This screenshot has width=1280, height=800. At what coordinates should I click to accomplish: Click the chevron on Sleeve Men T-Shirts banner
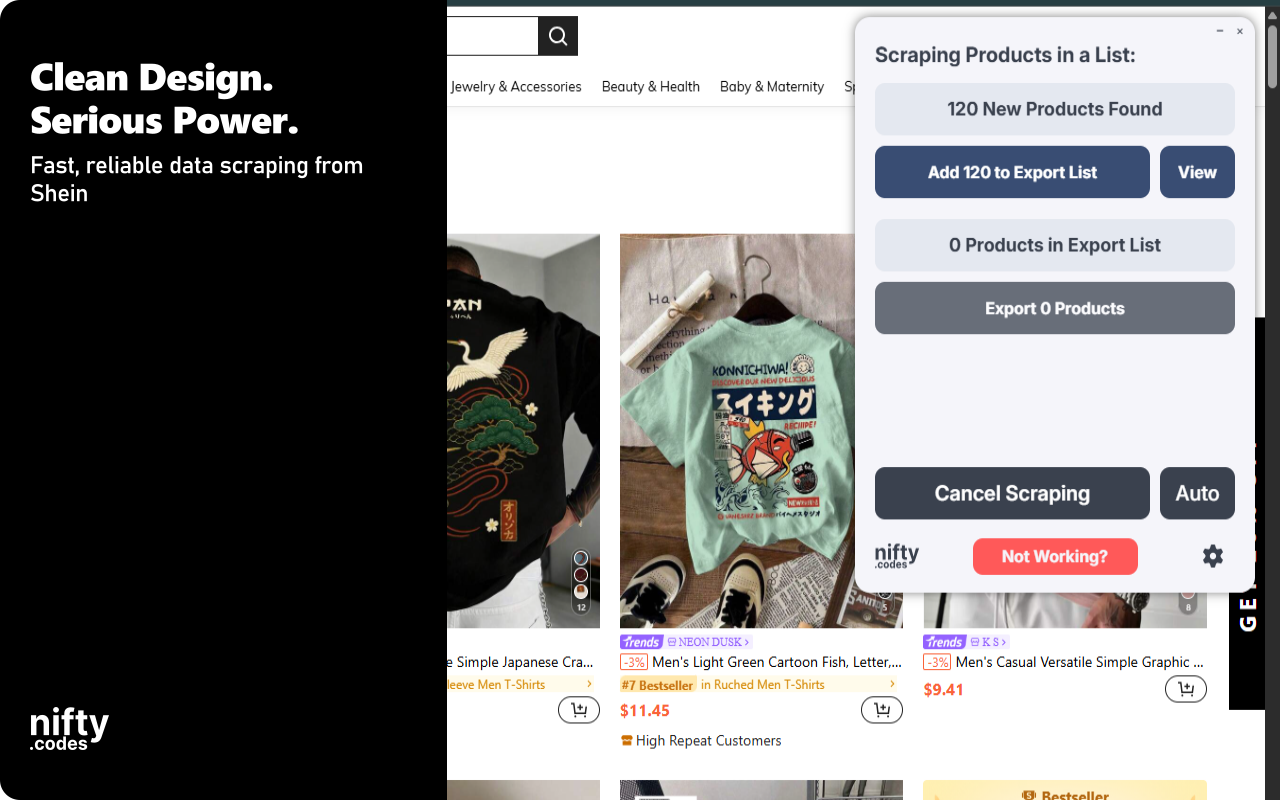[590, 684]
